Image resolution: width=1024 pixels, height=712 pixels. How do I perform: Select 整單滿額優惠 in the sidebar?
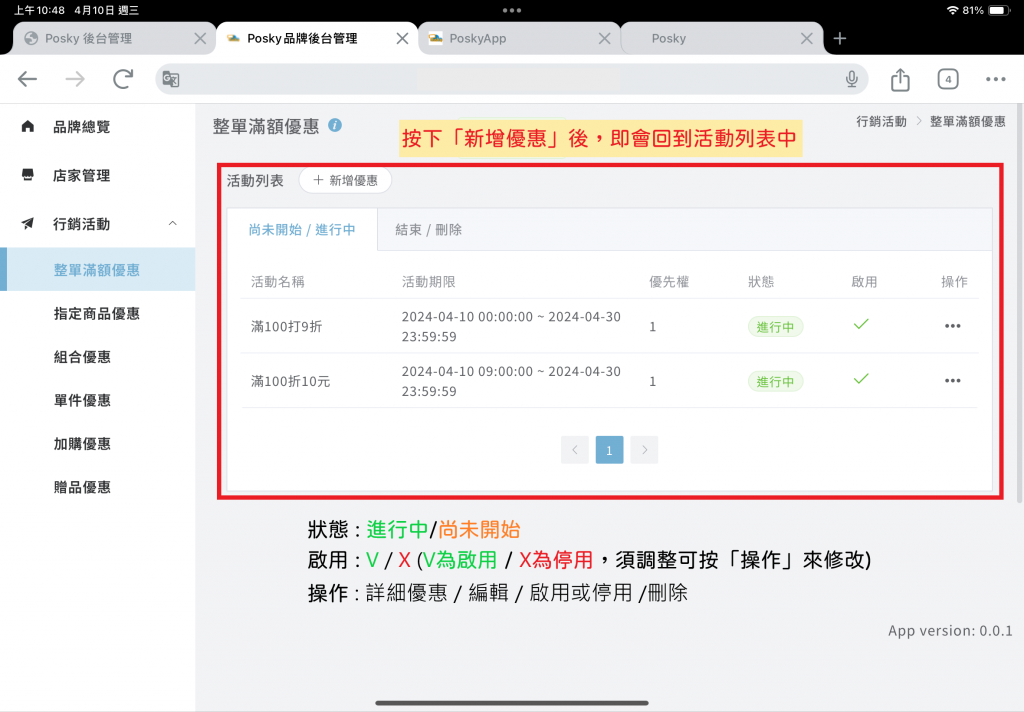click(x=97, y=269)
